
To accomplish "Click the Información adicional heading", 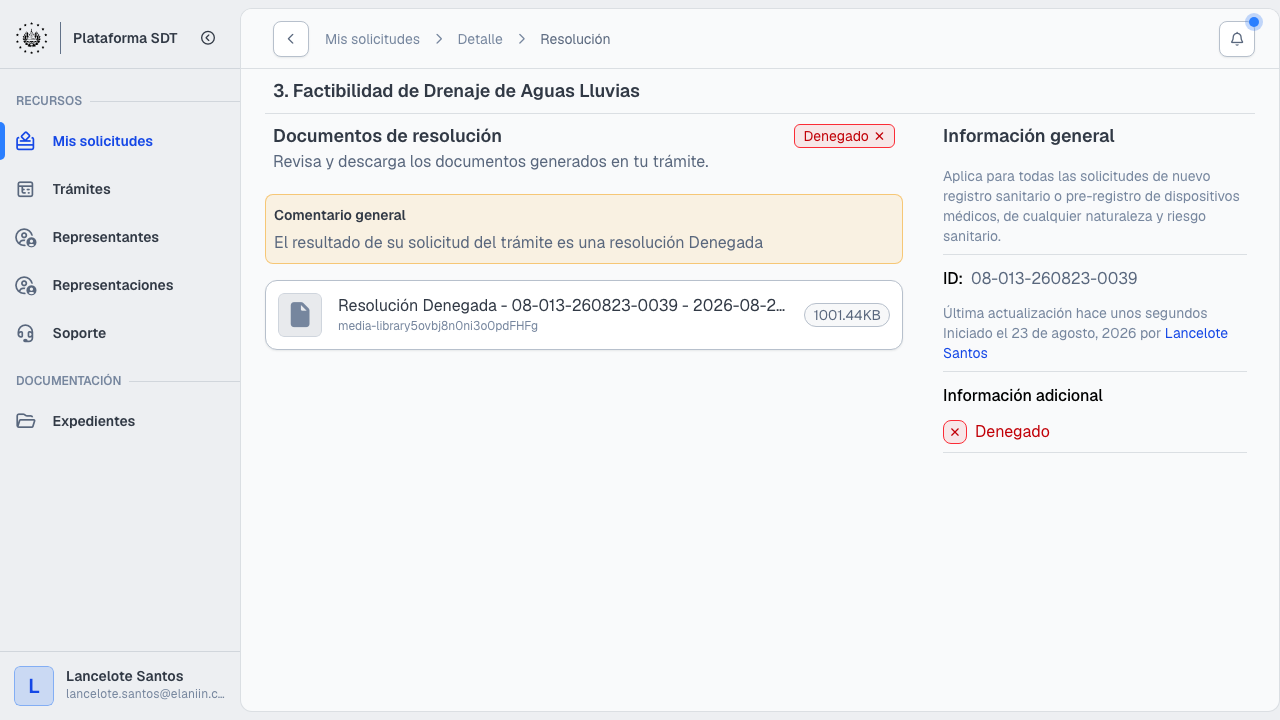I will (x=1023, y=396).
